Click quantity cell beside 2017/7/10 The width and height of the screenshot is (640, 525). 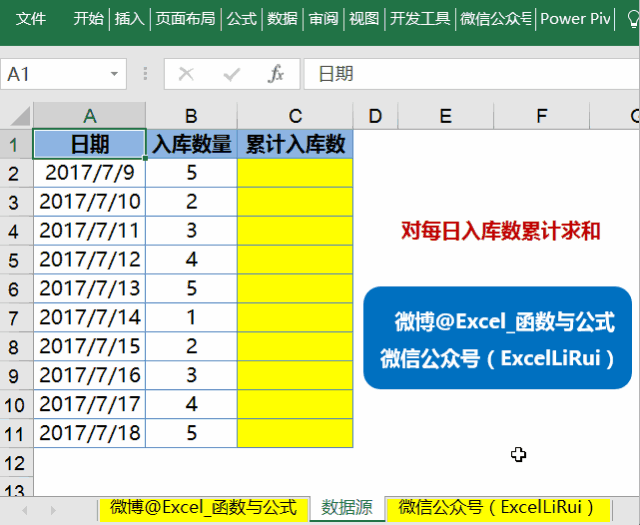pos(191,202)
